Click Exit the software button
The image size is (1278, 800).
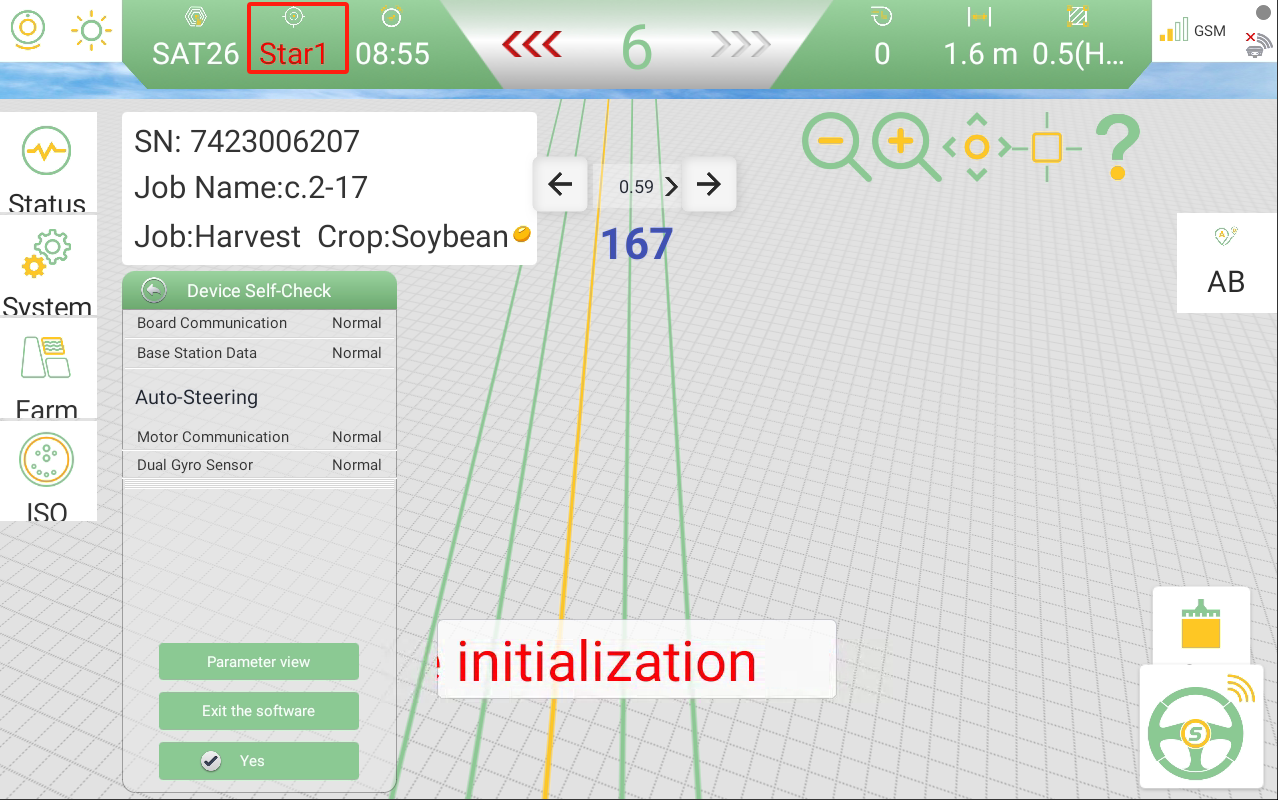(258, 711)
